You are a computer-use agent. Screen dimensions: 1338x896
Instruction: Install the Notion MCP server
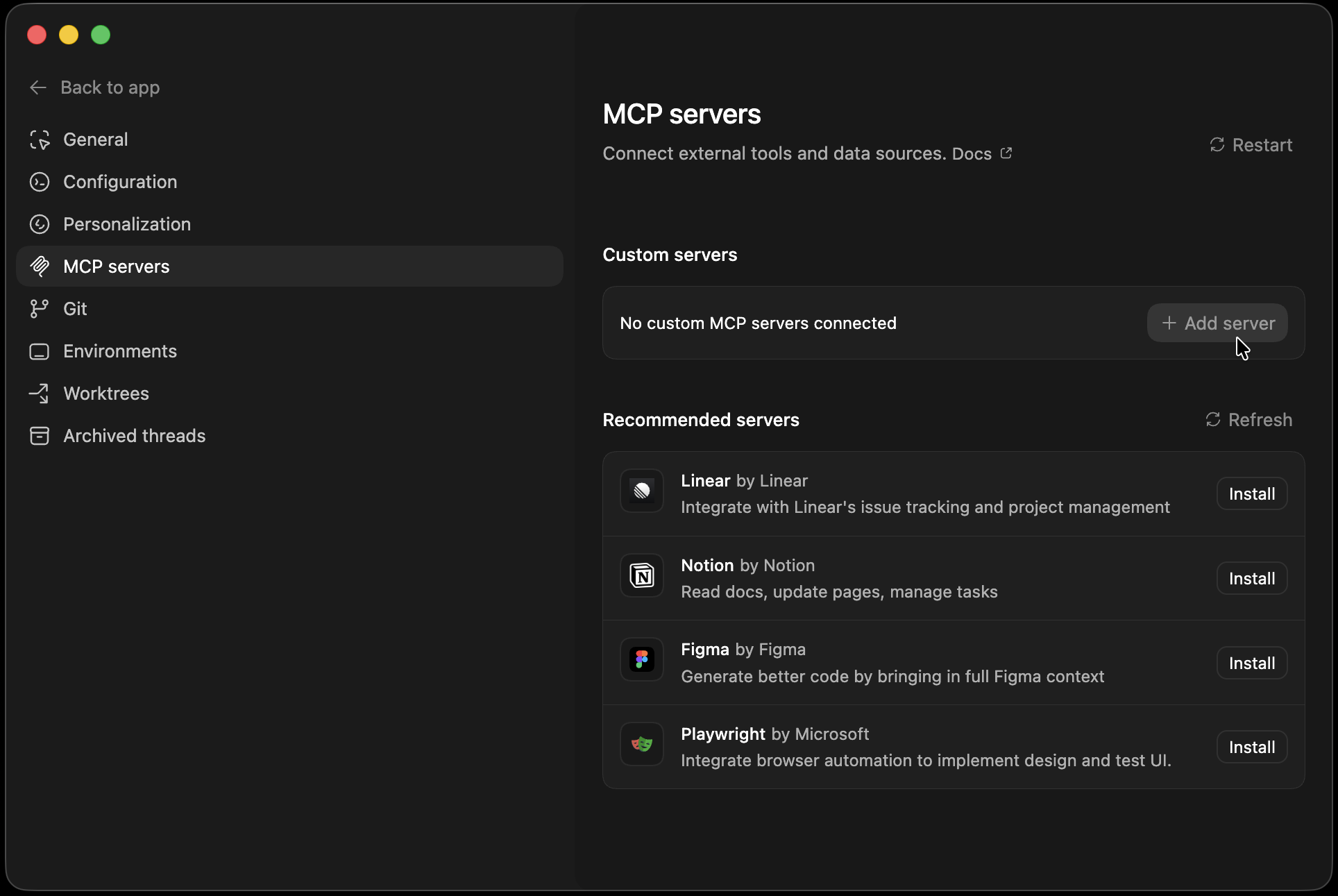click(x=1251, y=578)
